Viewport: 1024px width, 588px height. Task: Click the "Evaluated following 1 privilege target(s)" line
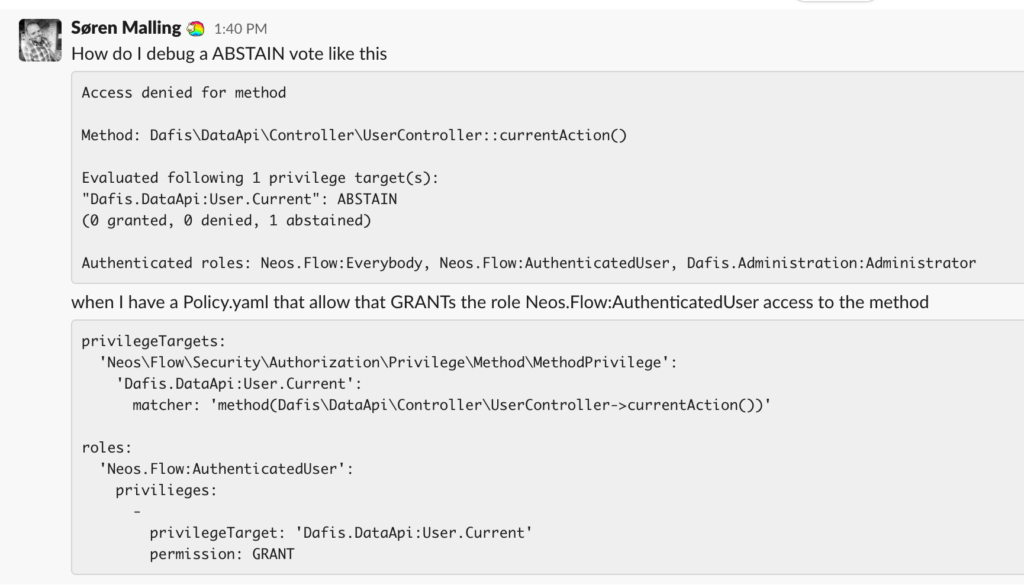point(260,178)
